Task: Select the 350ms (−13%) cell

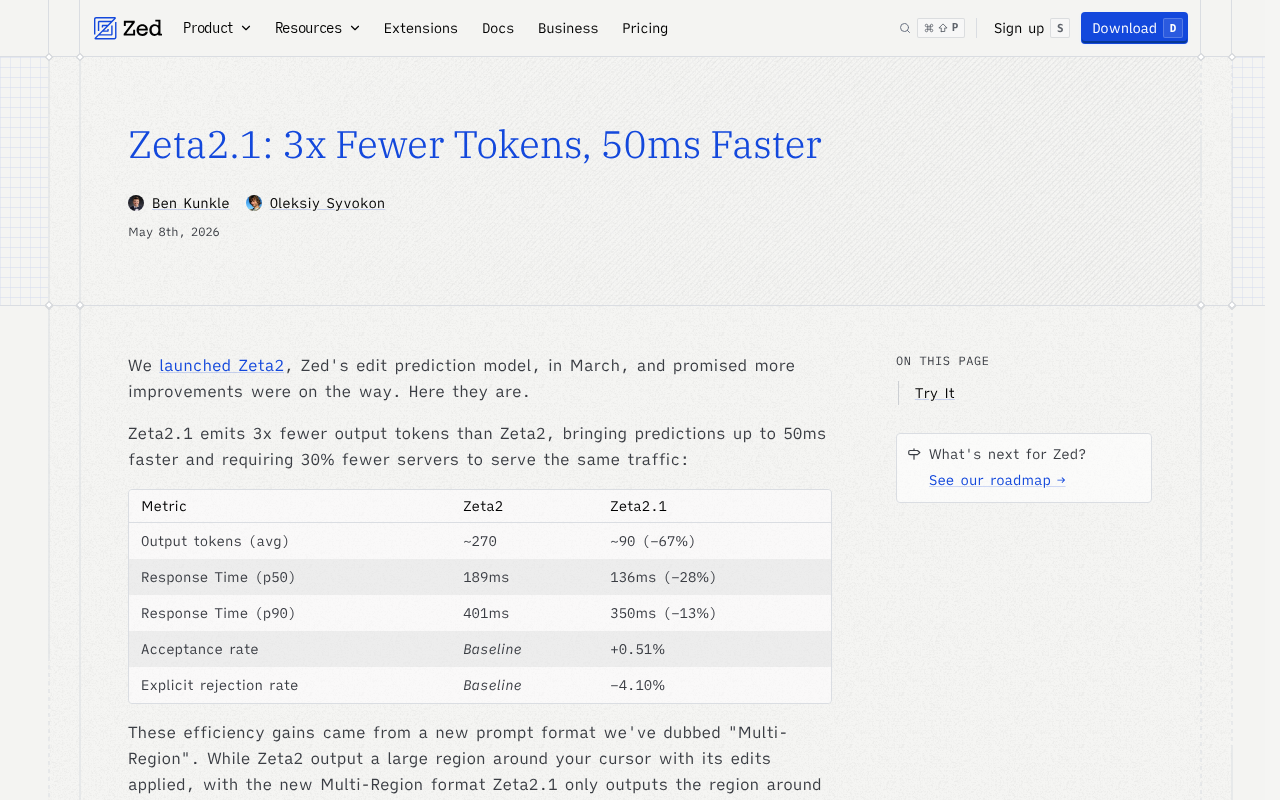Action: [x=714, y=613]
